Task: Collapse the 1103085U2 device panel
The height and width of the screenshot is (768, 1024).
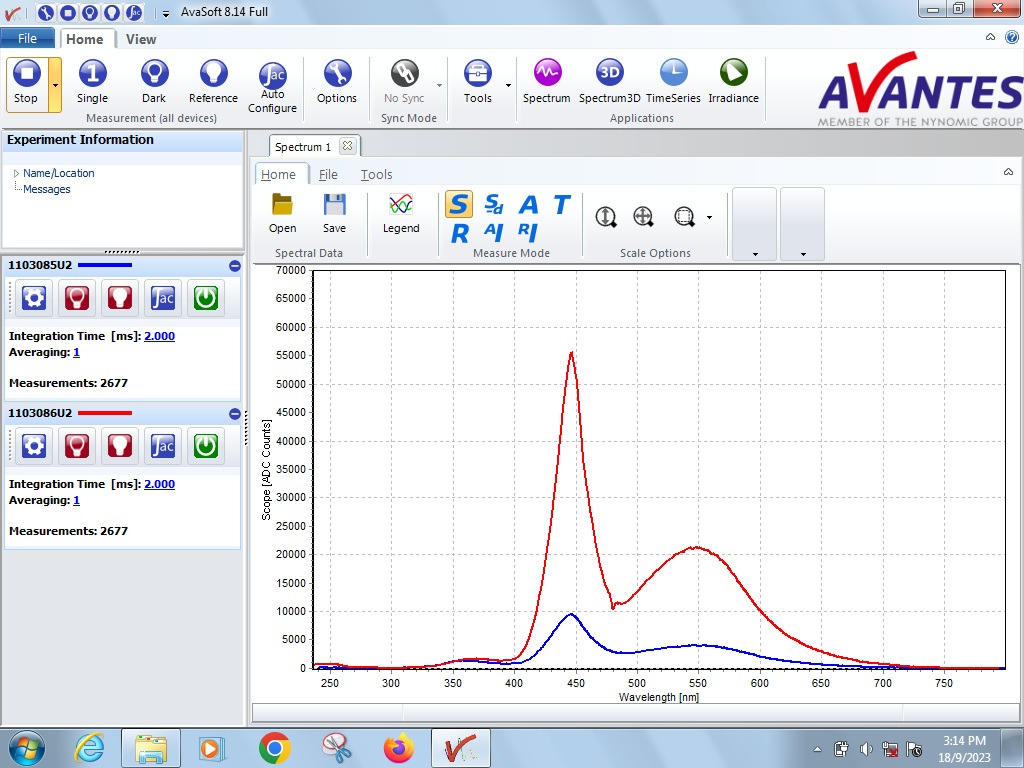Action: (x=234, y=266)
